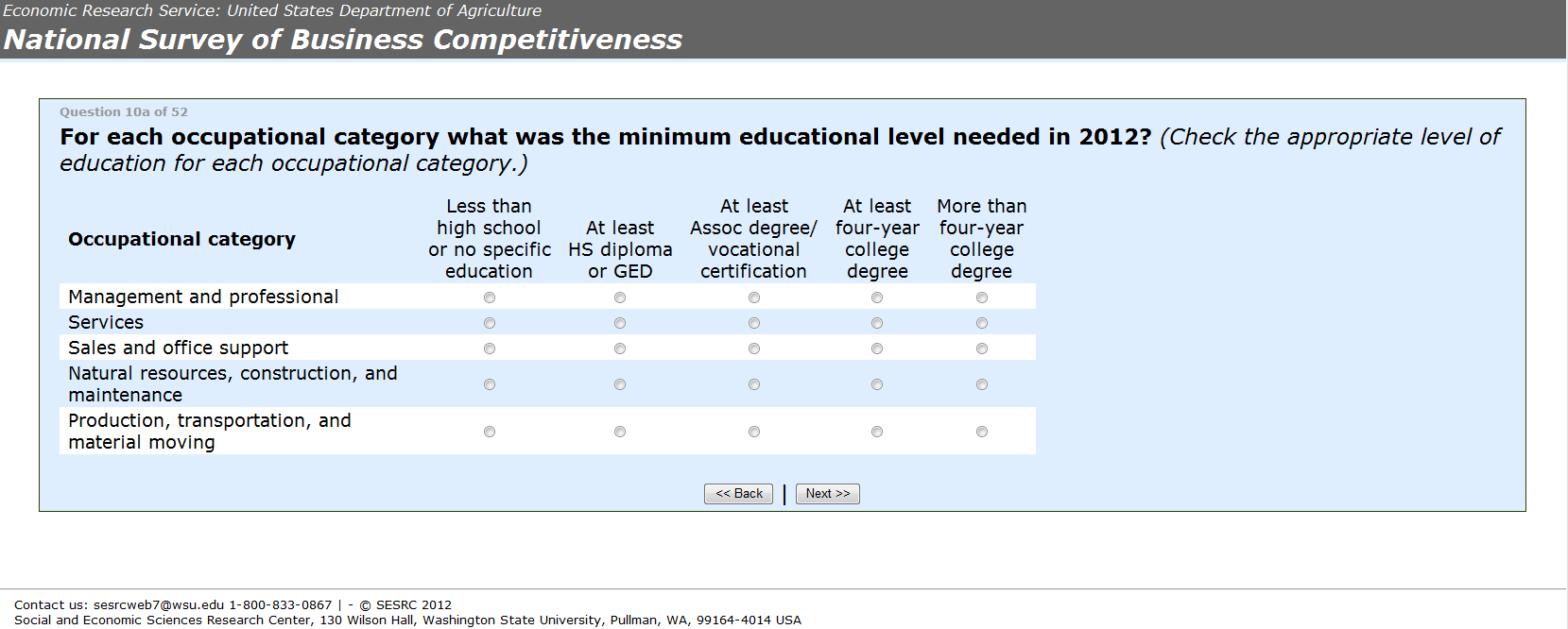The height and width of the screenshot is (629, 1568).
Task: Select 'More than four-year degree' for Sales and office support
Action: coord(982,348)
